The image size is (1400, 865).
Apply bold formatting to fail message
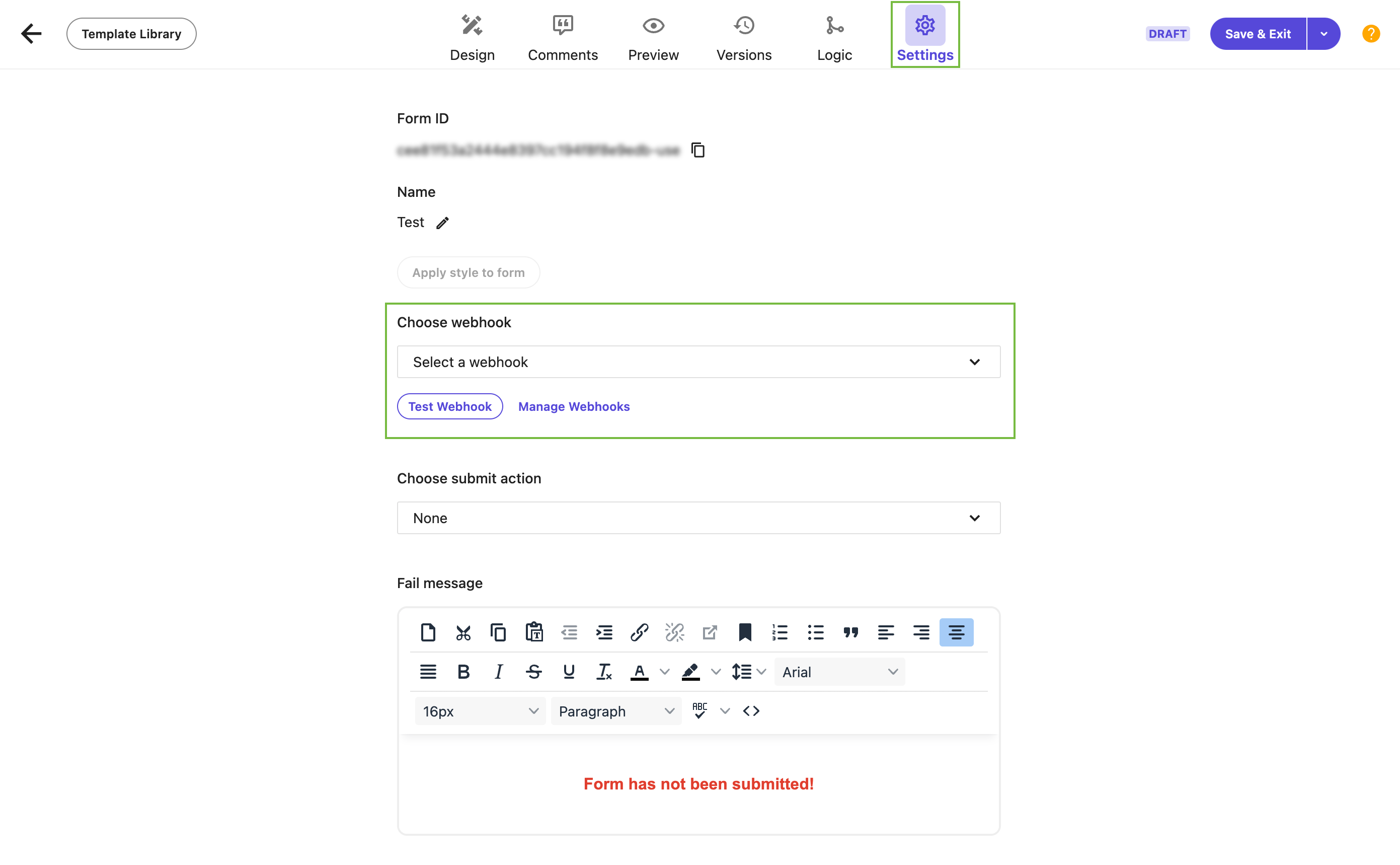[463, 671]
